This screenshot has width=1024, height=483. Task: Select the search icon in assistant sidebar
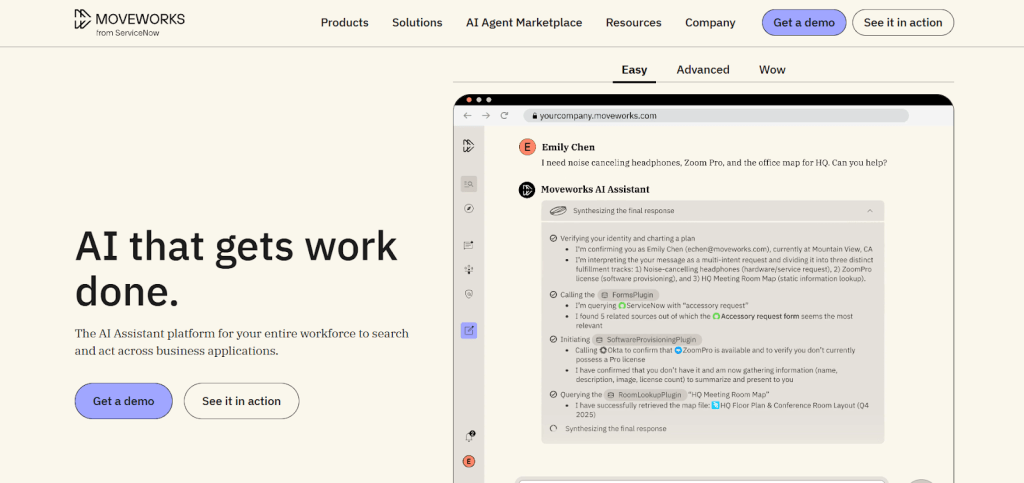[x=469, y=184]
